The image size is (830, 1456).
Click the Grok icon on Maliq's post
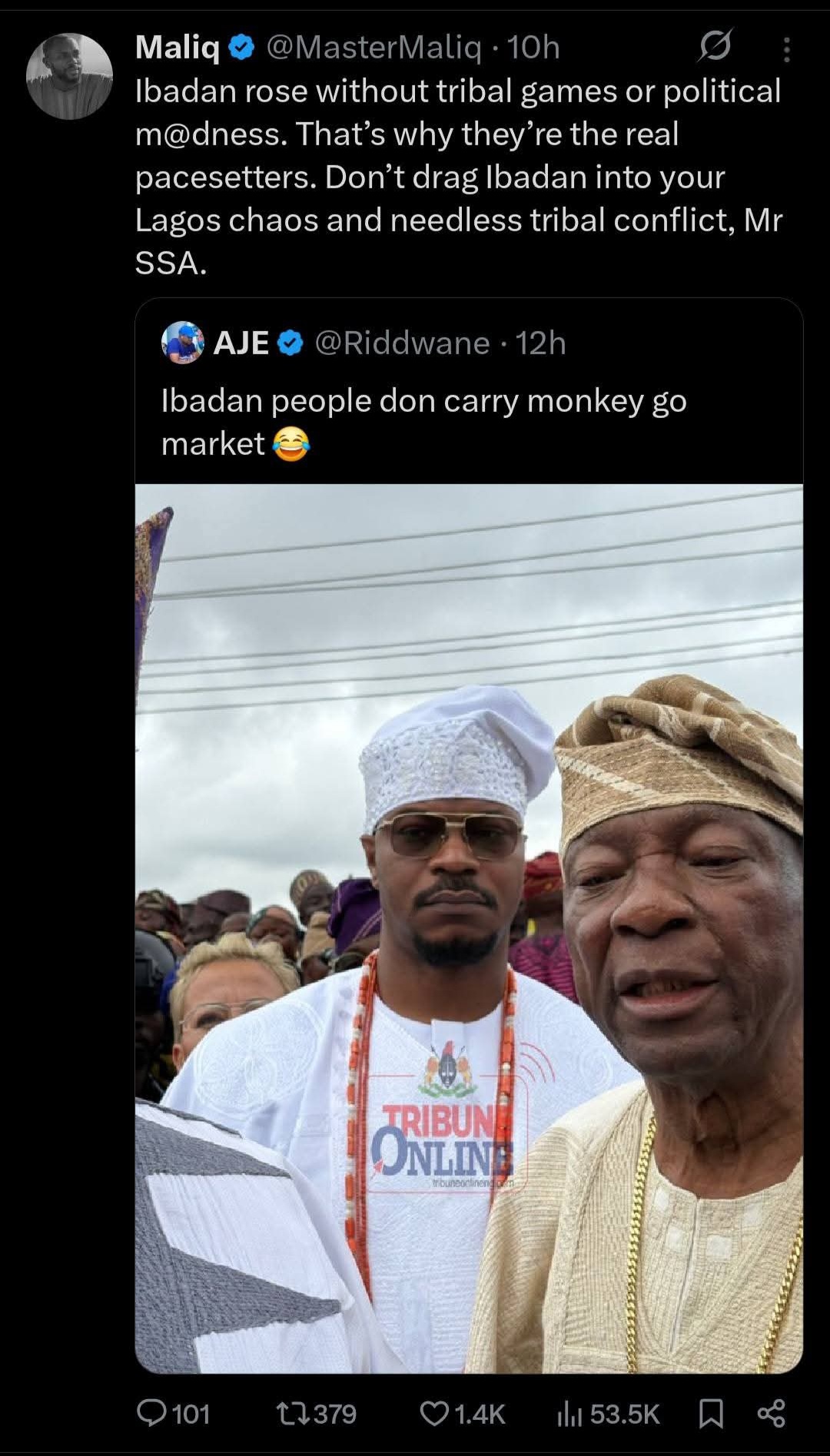coord(714,48)
